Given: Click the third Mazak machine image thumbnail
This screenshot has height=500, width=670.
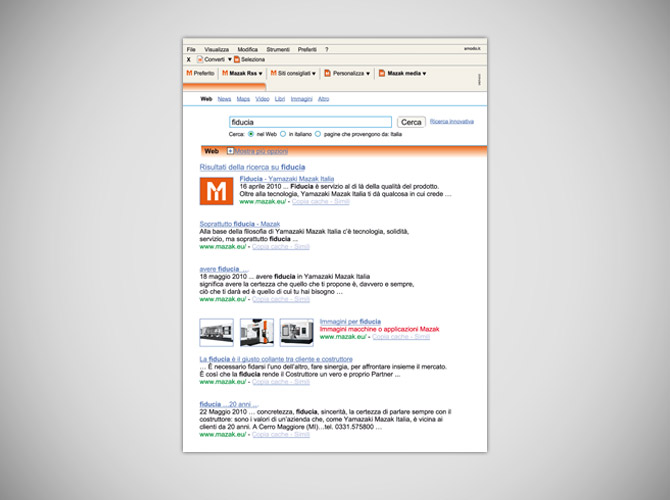Looking at the screenshot, I should tap(297, 332).
